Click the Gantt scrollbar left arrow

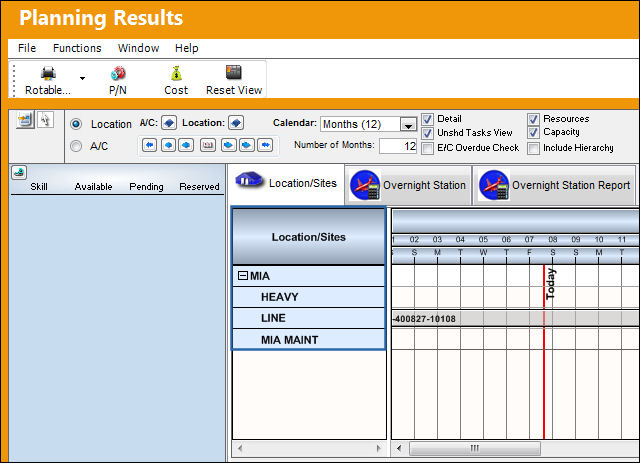click(x=399, y=448)
